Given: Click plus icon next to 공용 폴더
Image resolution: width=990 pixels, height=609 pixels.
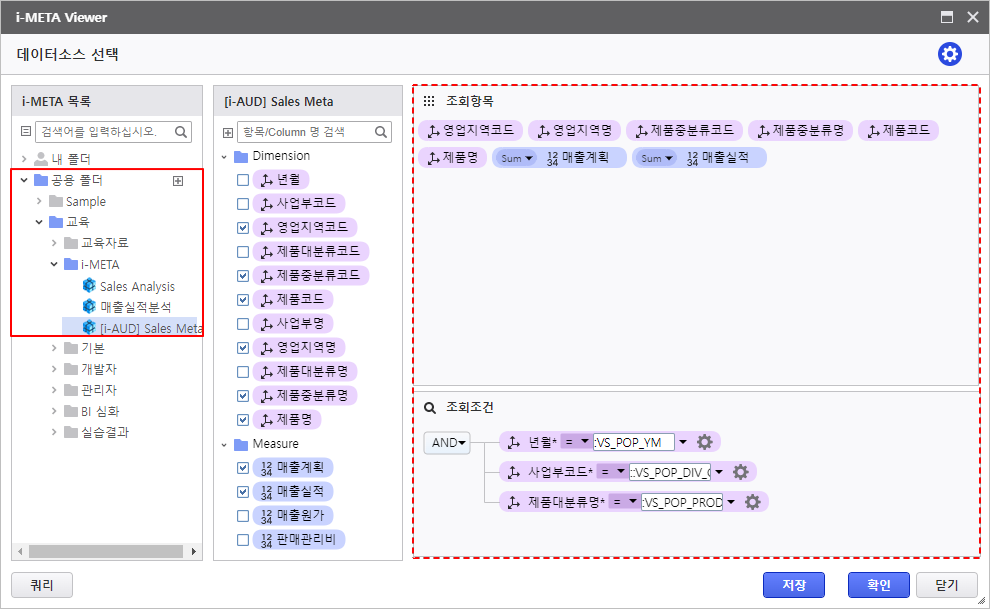Looking at the screenshot, I should pos(178,181).
